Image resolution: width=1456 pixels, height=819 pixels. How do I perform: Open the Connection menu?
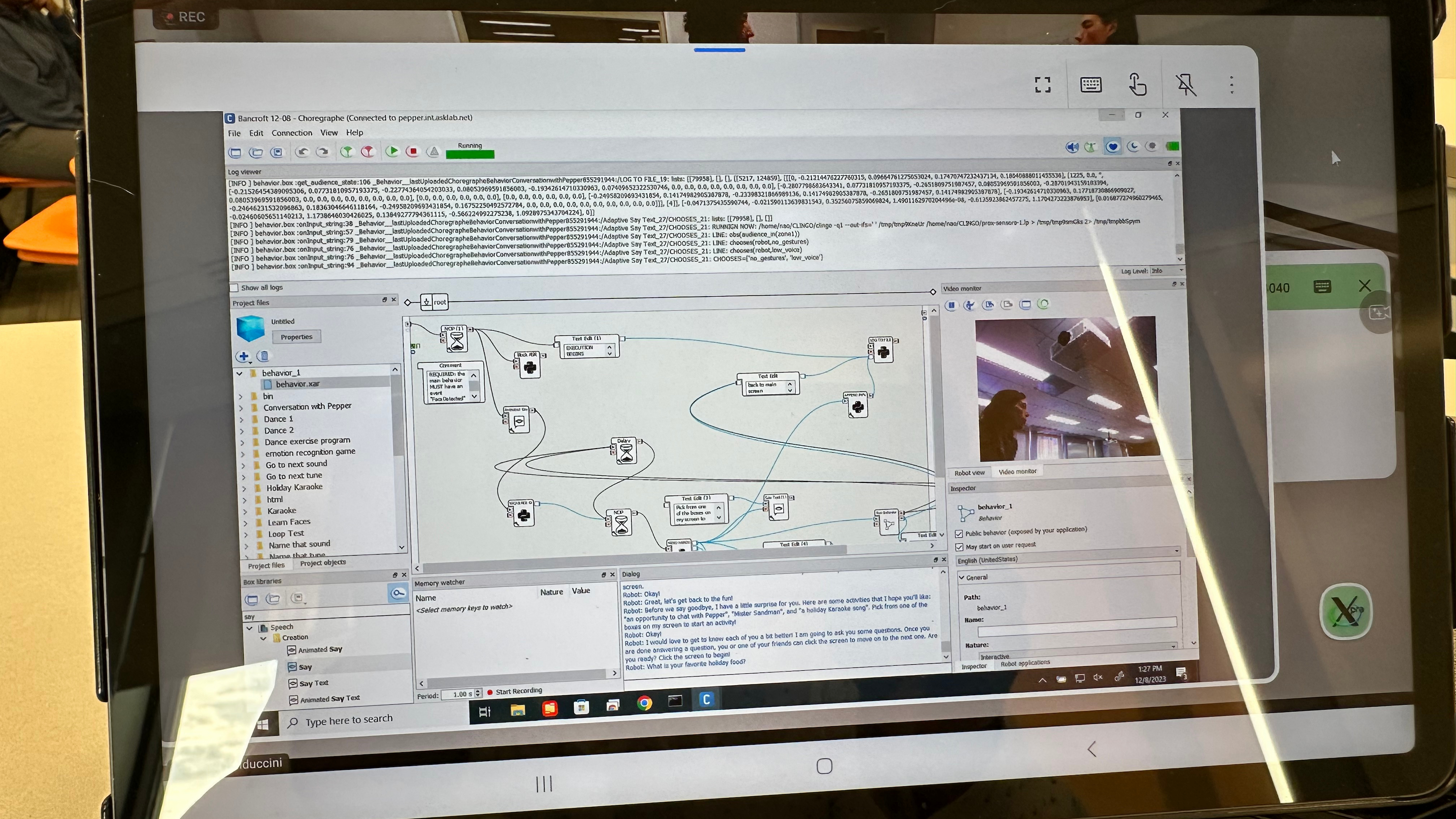[292, 133]
